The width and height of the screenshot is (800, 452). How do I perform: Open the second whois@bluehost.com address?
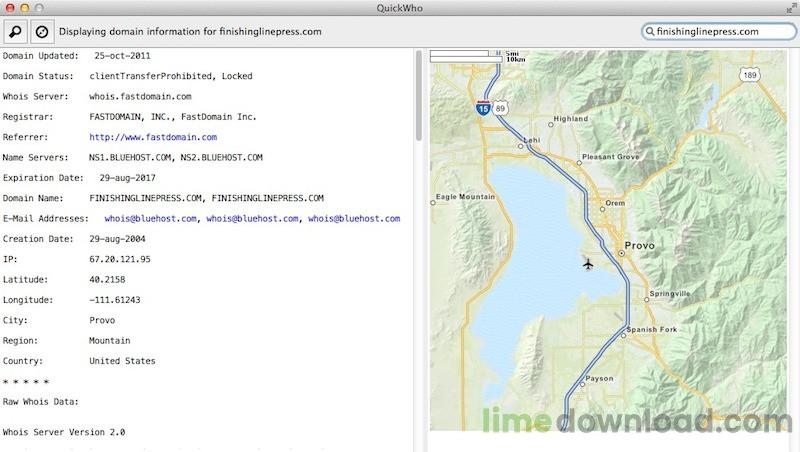[x=252, y=219]
